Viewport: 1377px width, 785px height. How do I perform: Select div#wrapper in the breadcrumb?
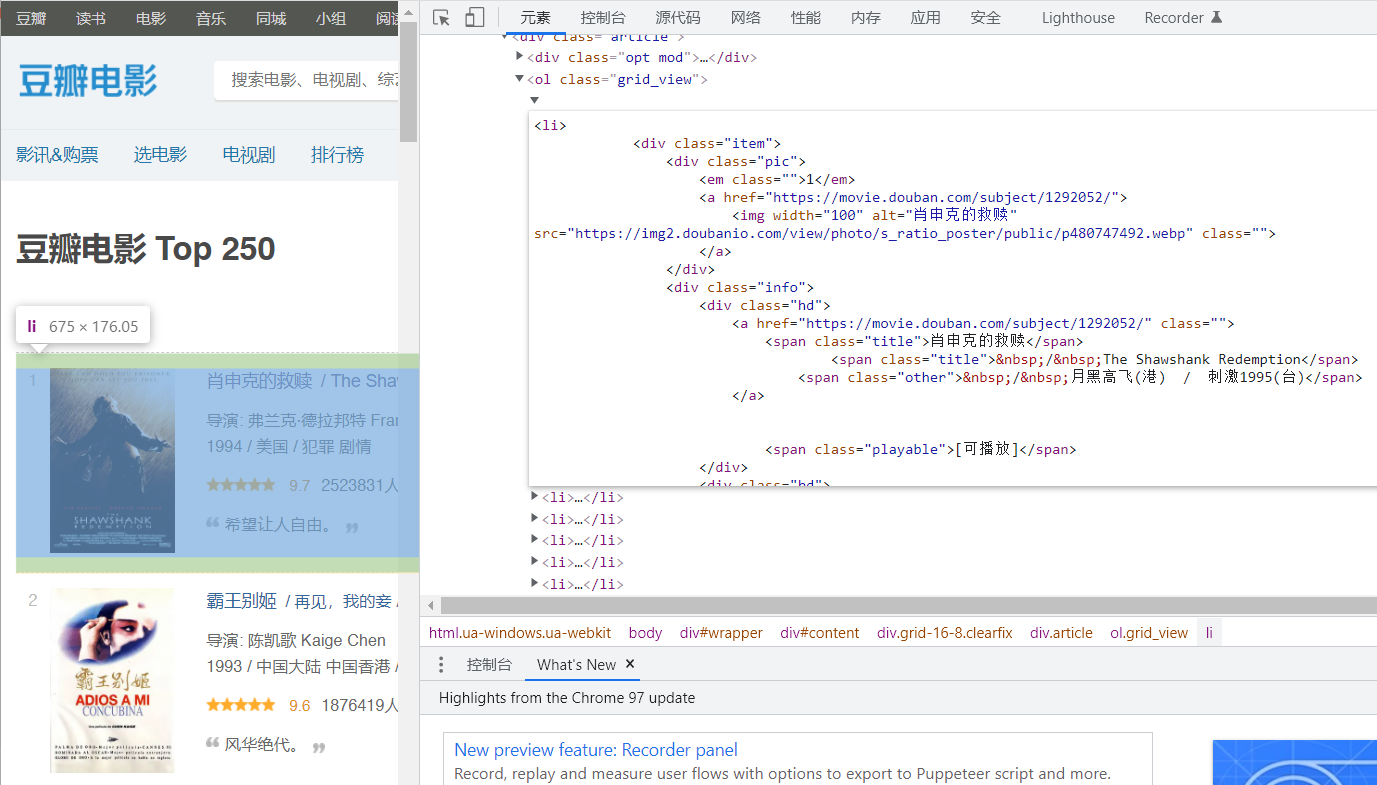[721, 633]
